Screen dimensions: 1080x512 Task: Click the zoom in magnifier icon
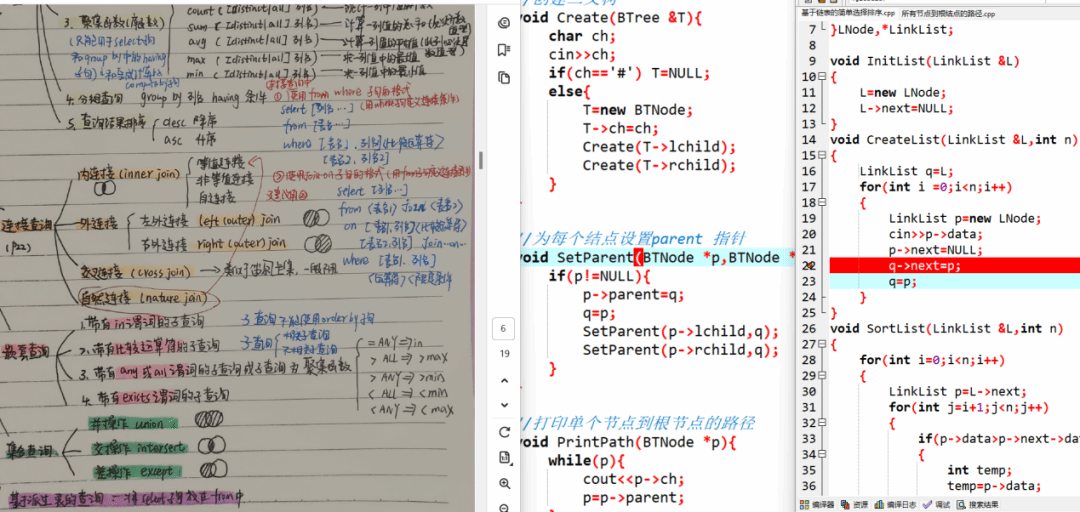click(x=503, y=484)
